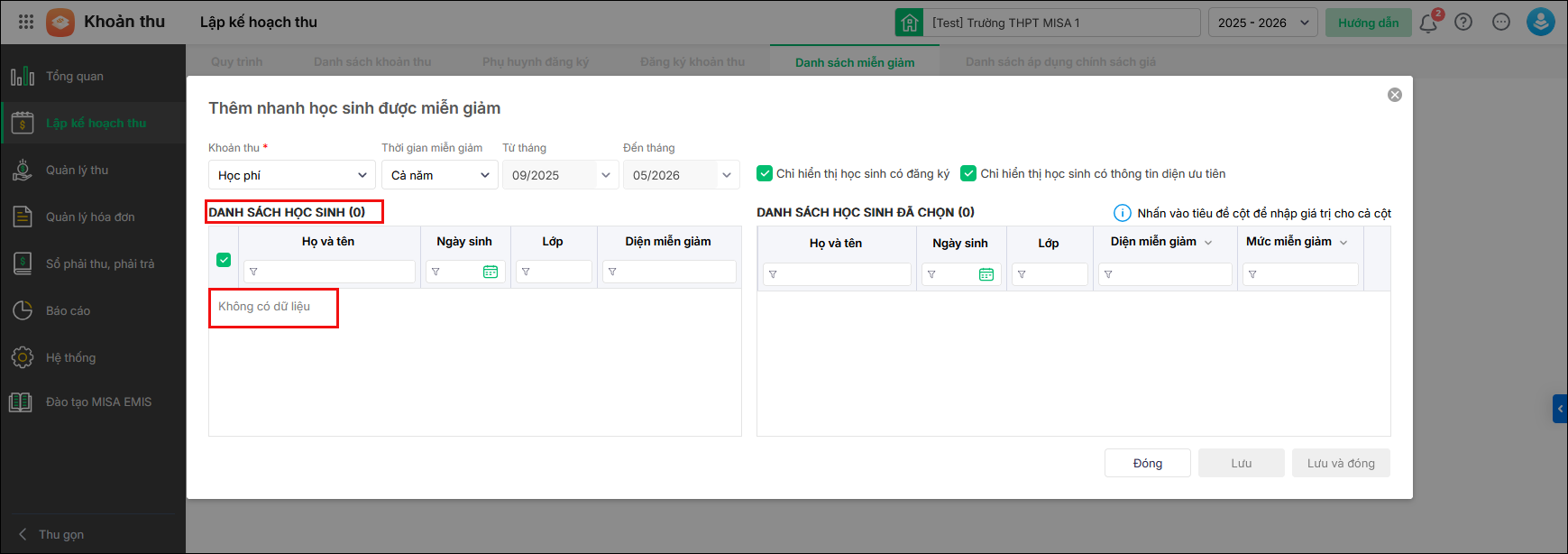Open the help question mark icon
Viewport: 1568px width, 554px height.
[x=1463, y=23]
